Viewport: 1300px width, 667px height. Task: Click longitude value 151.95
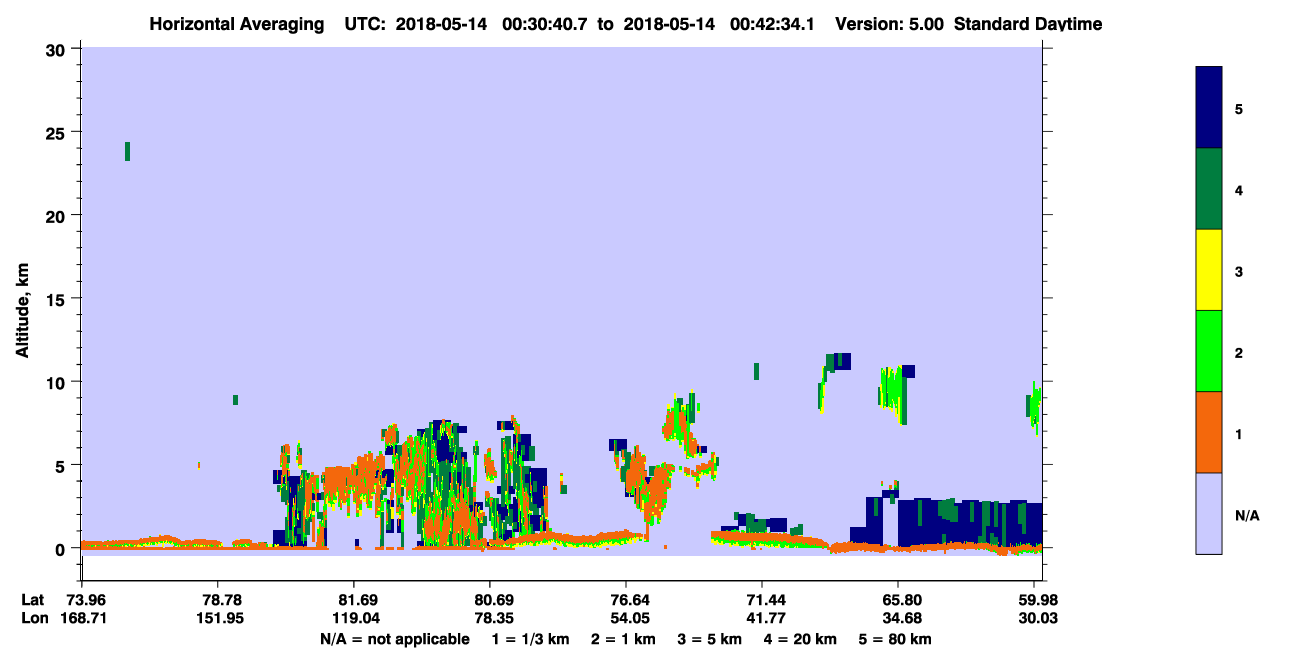[218, 618]
